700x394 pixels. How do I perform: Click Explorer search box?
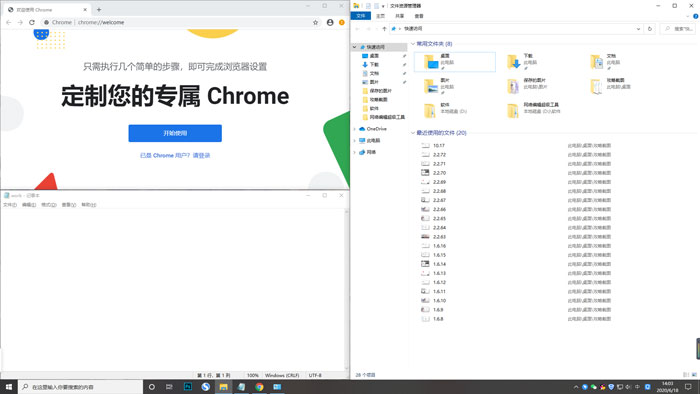tap(677, 29)
